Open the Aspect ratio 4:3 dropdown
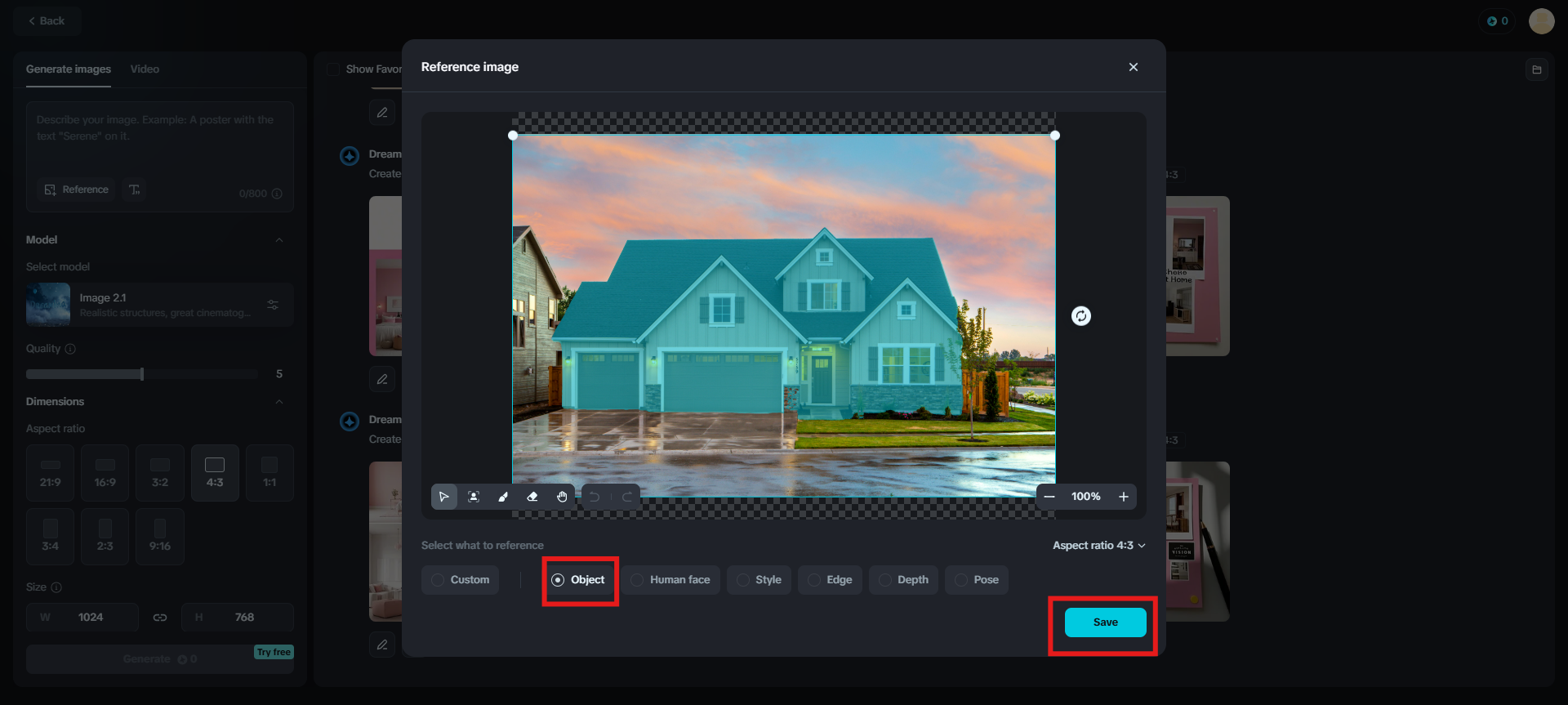 (x=1098, y=546)
